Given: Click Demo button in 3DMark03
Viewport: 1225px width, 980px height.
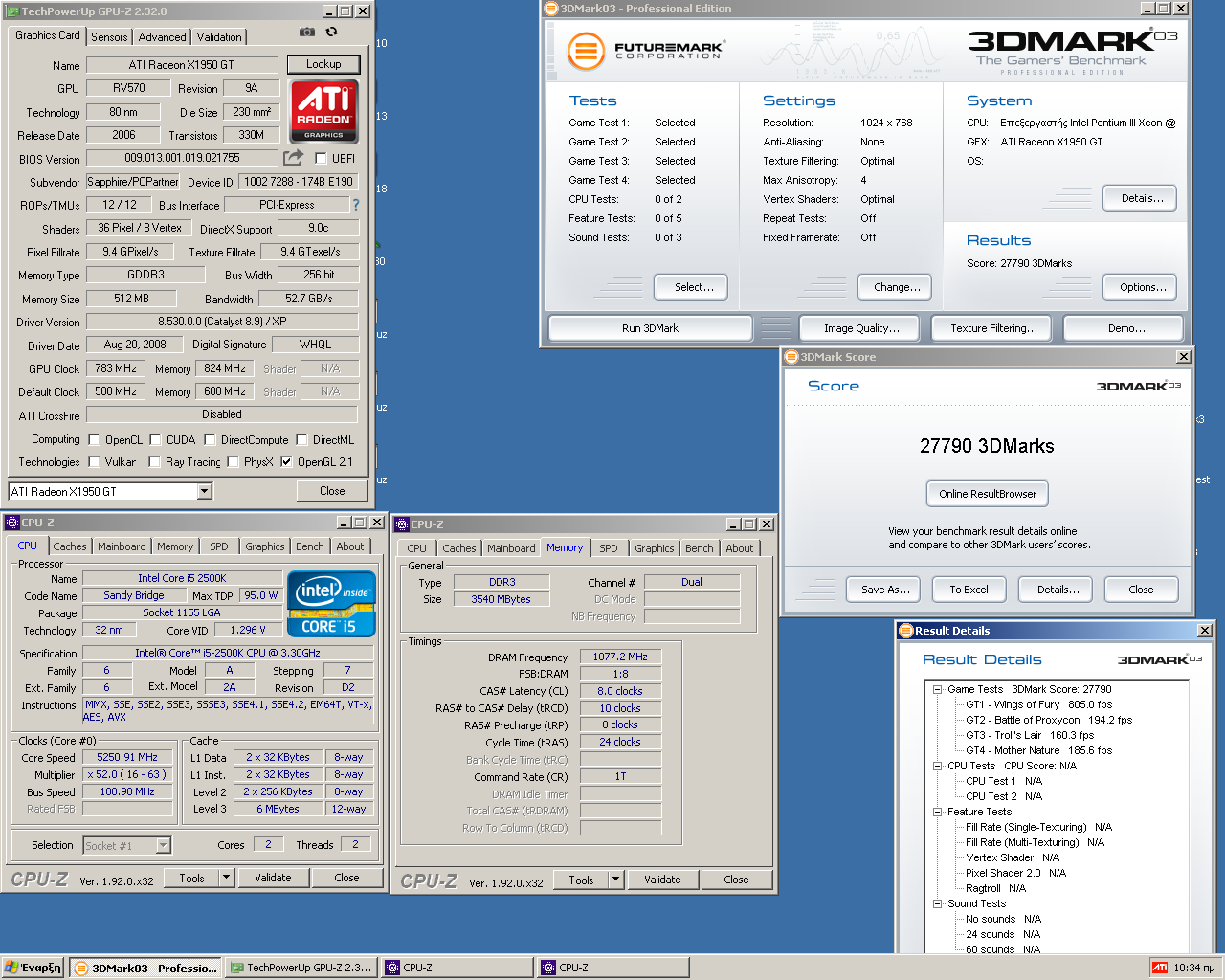Looking at the screenshot, I should pos(1125,328).
